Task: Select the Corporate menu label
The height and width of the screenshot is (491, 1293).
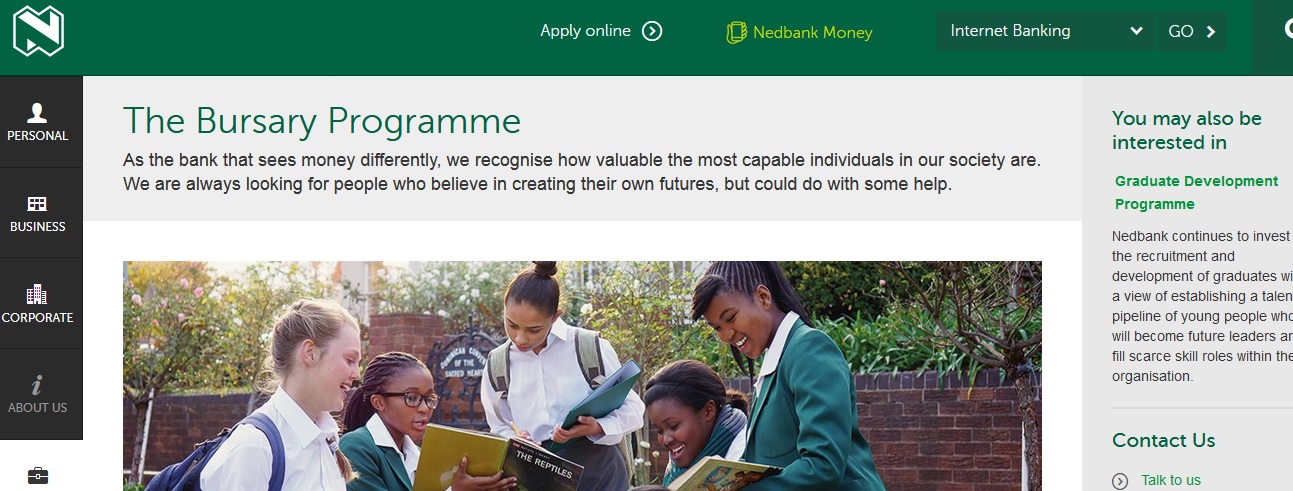Action: 38,318
